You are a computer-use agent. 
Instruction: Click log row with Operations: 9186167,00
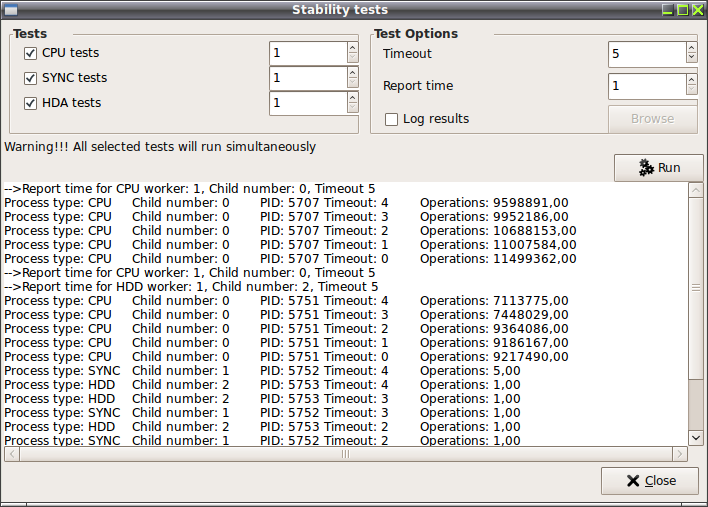coord(286,343)
